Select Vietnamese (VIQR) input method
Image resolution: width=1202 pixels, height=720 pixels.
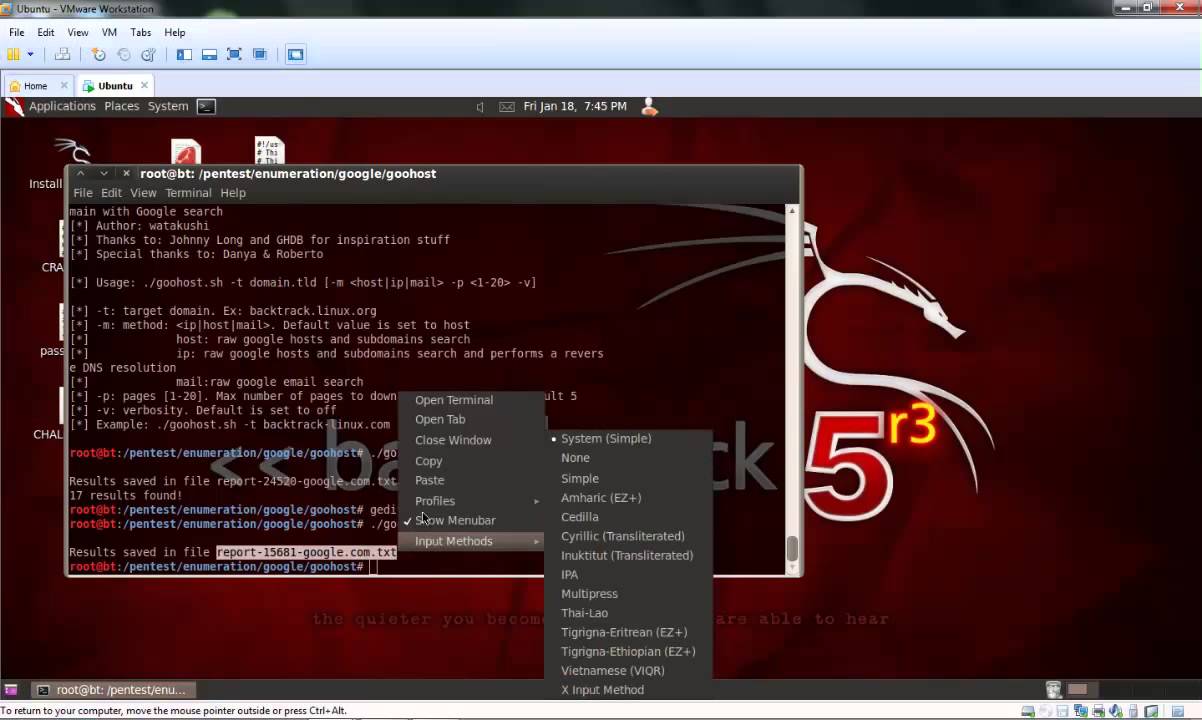[629, 670]
